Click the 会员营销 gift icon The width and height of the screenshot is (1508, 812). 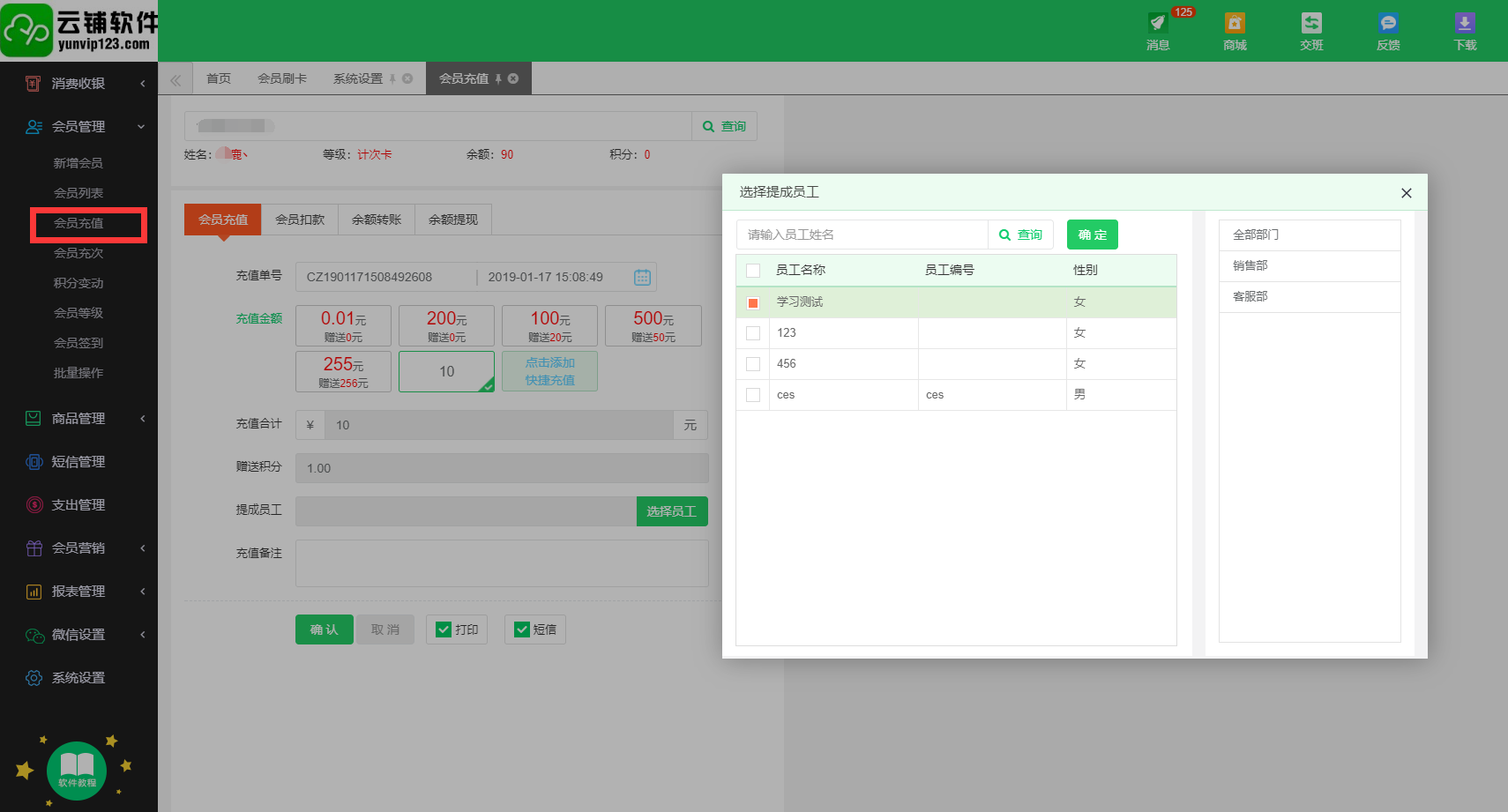[x=34, y=548]
